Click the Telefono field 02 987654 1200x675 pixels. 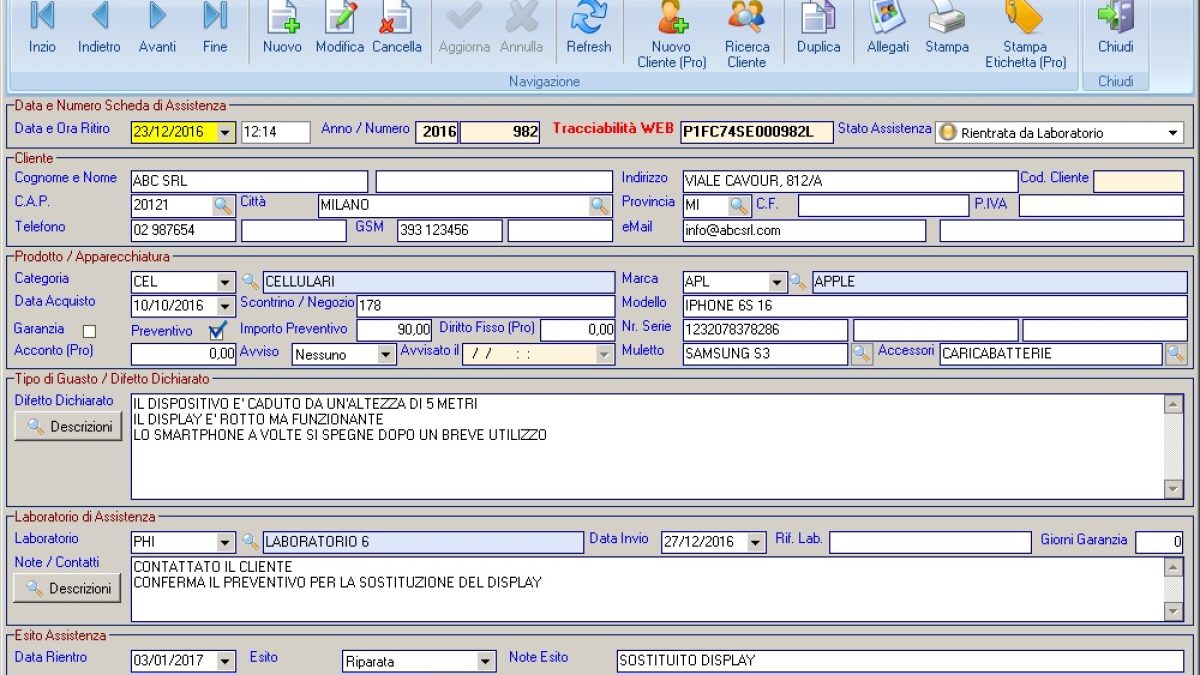[x=184, y=231]
